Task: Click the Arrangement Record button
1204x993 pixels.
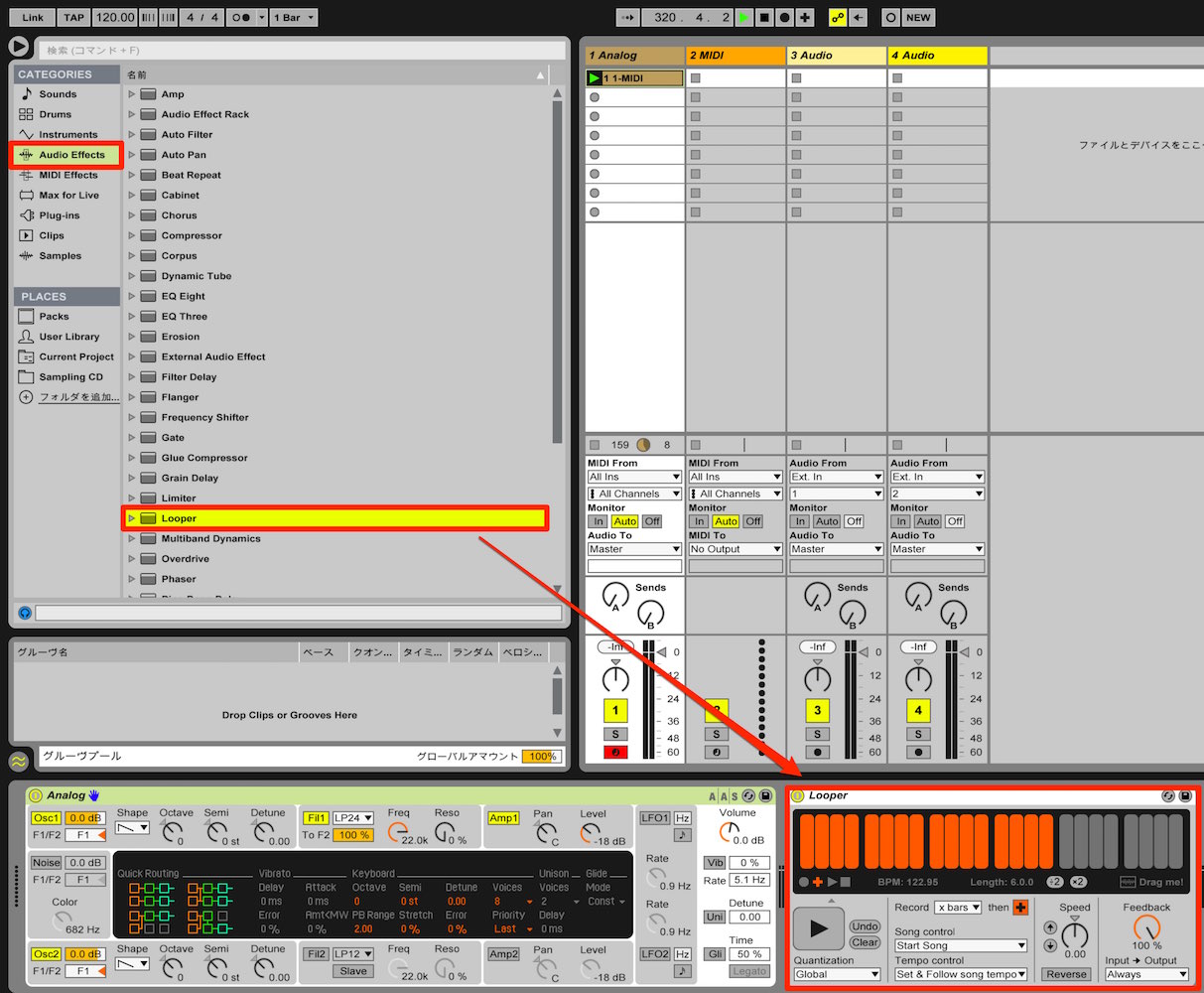Action: [784, 17]
